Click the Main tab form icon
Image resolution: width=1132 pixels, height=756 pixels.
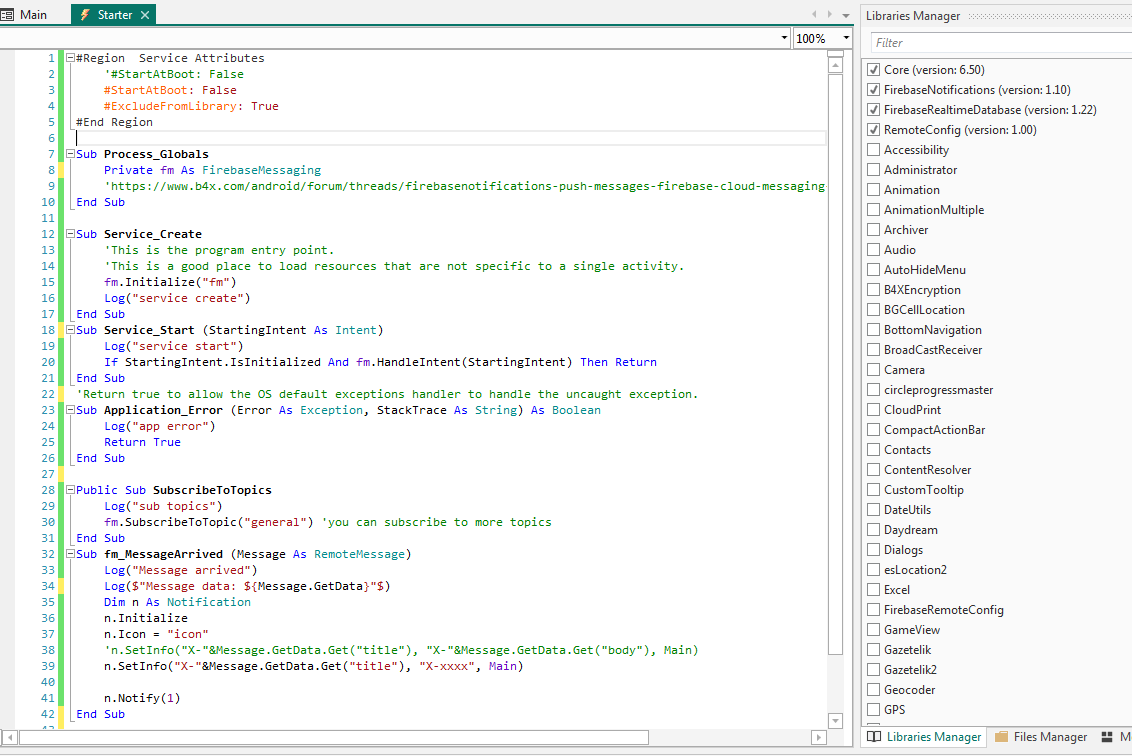8,15
